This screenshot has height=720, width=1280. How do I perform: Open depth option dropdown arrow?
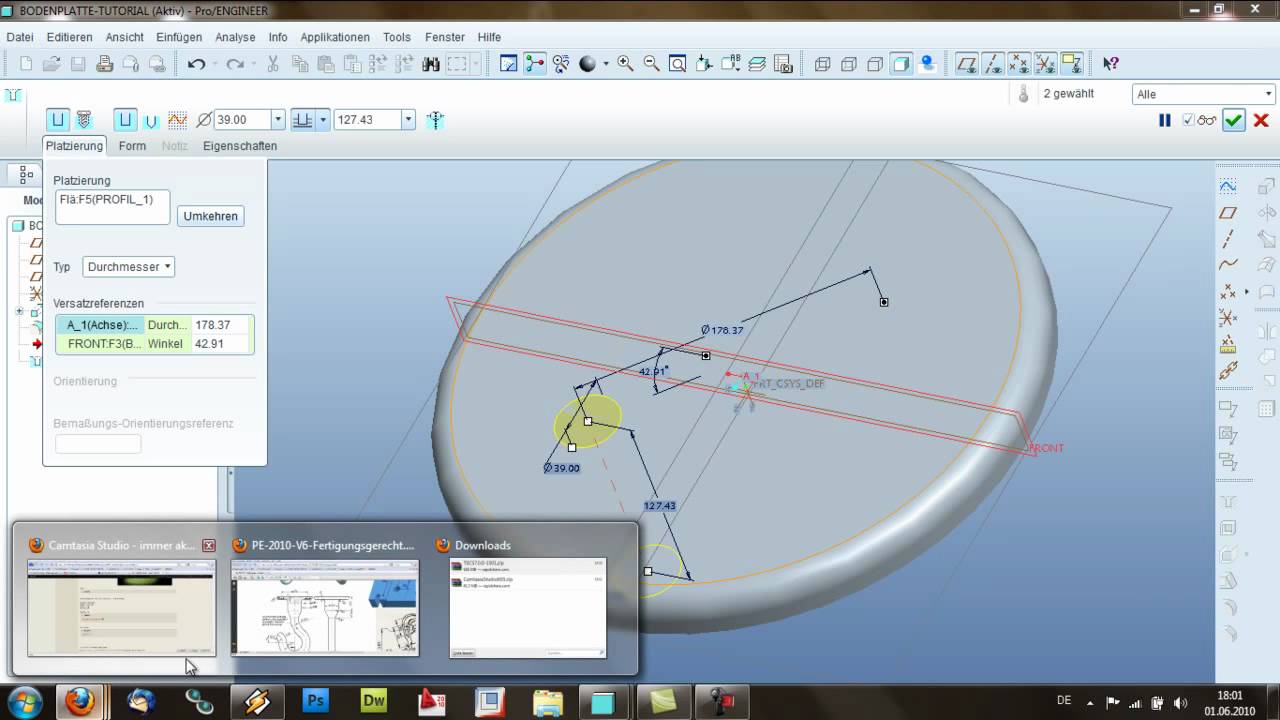[323, 120]
